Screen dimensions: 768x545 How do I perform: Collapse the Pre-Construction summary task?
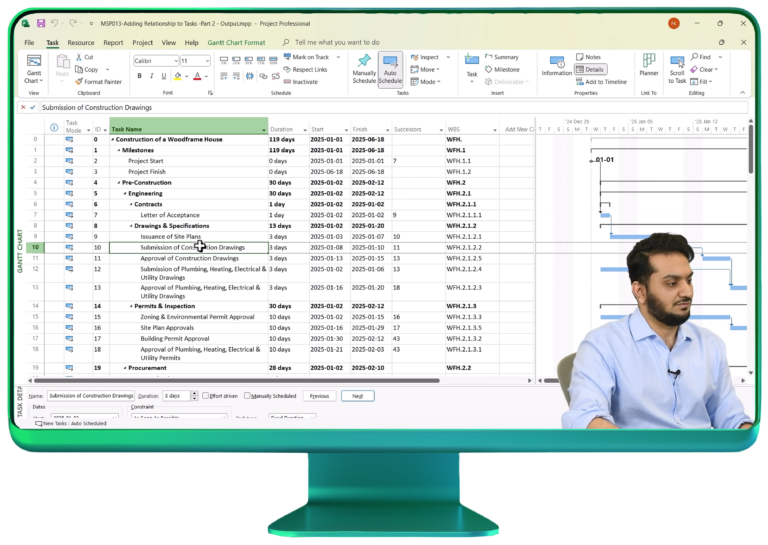(119, 183)
